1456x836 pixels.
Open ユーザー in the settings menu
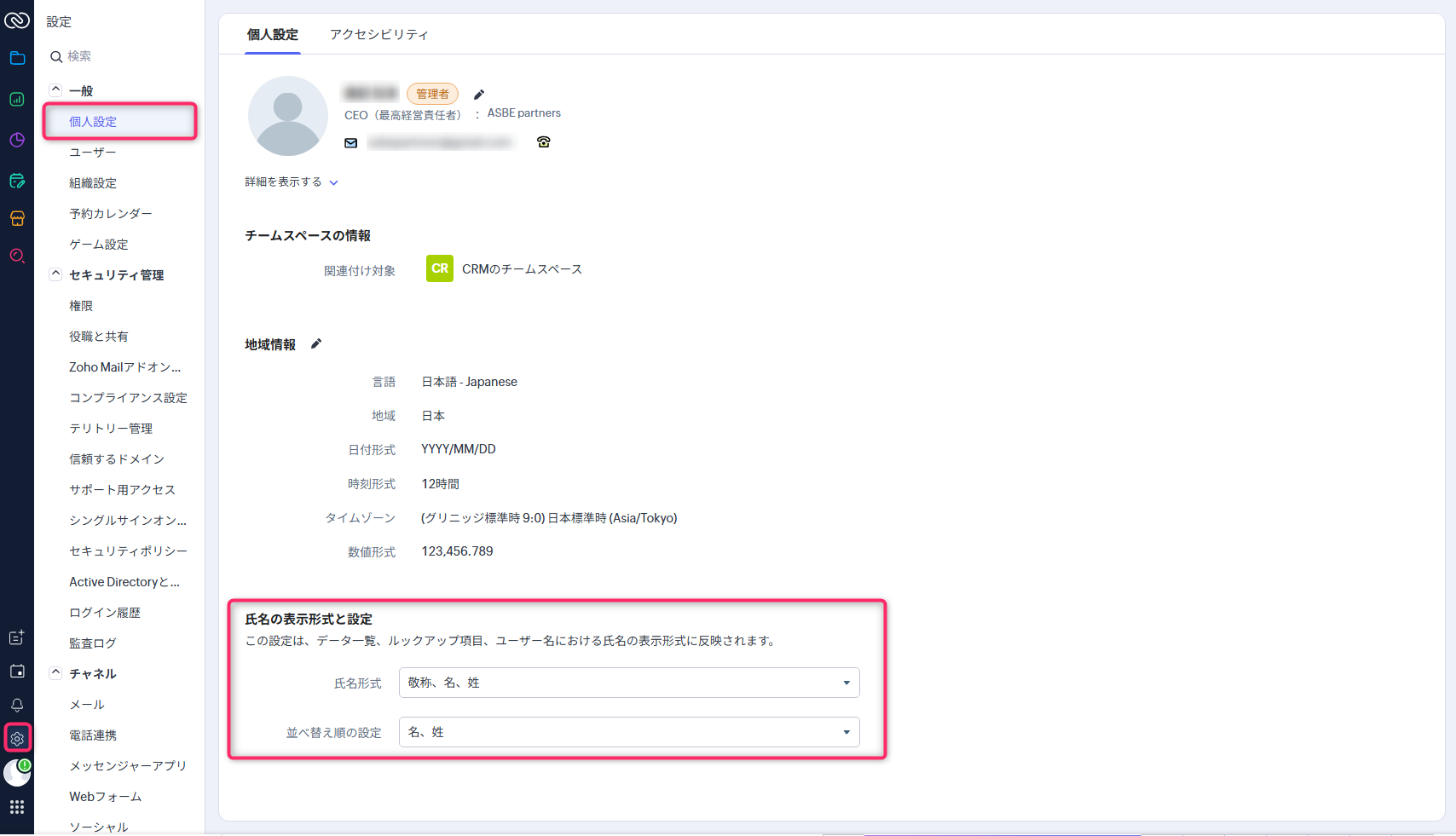pos(93,153)
